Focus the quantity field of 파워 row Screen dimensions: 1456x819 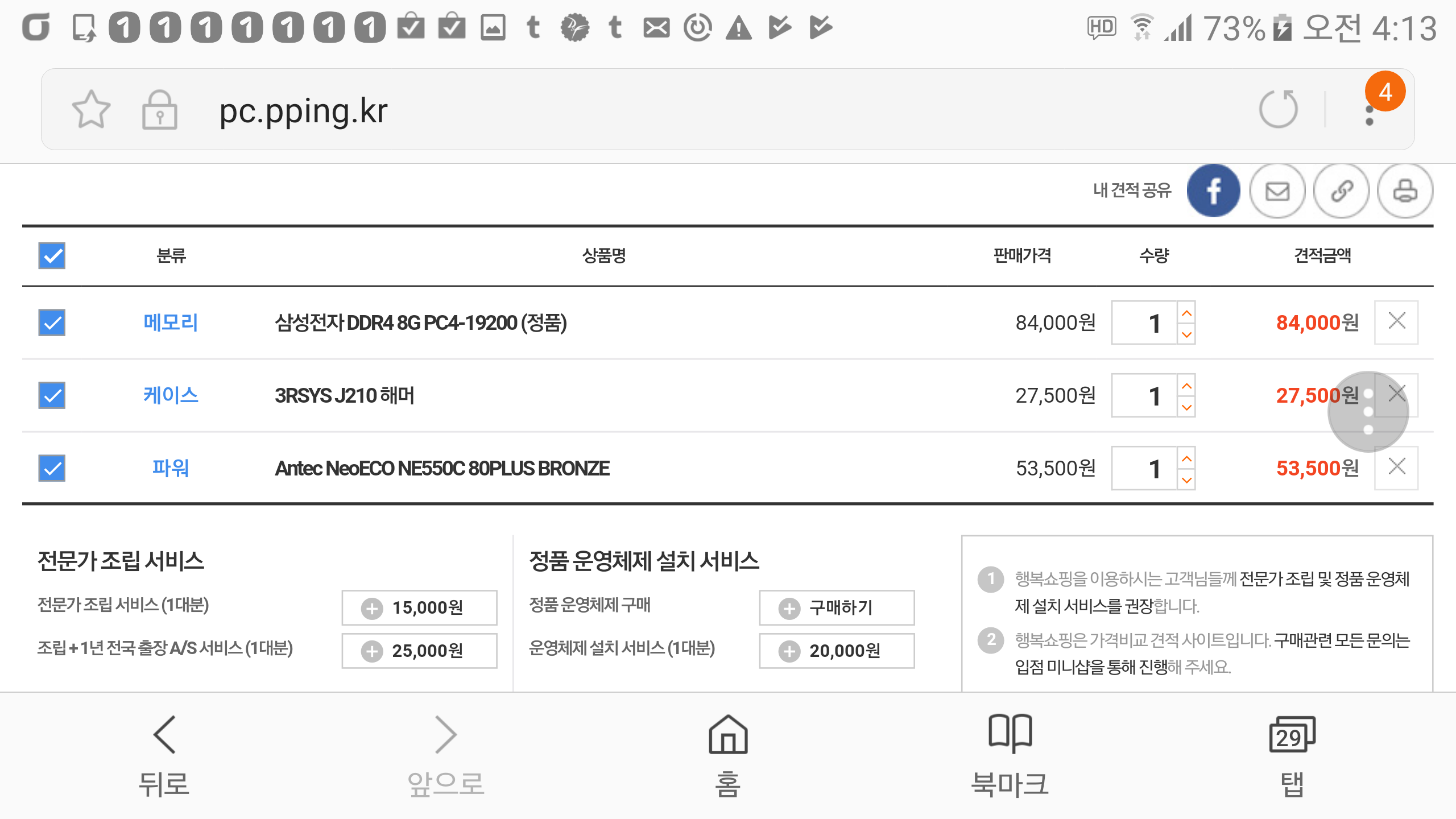(1144, 468)
